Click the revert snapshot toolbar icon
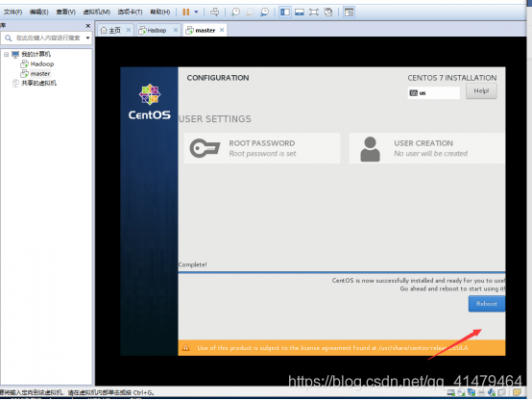The width and height of the screenshot is (532, 400). tap(250, 12)
